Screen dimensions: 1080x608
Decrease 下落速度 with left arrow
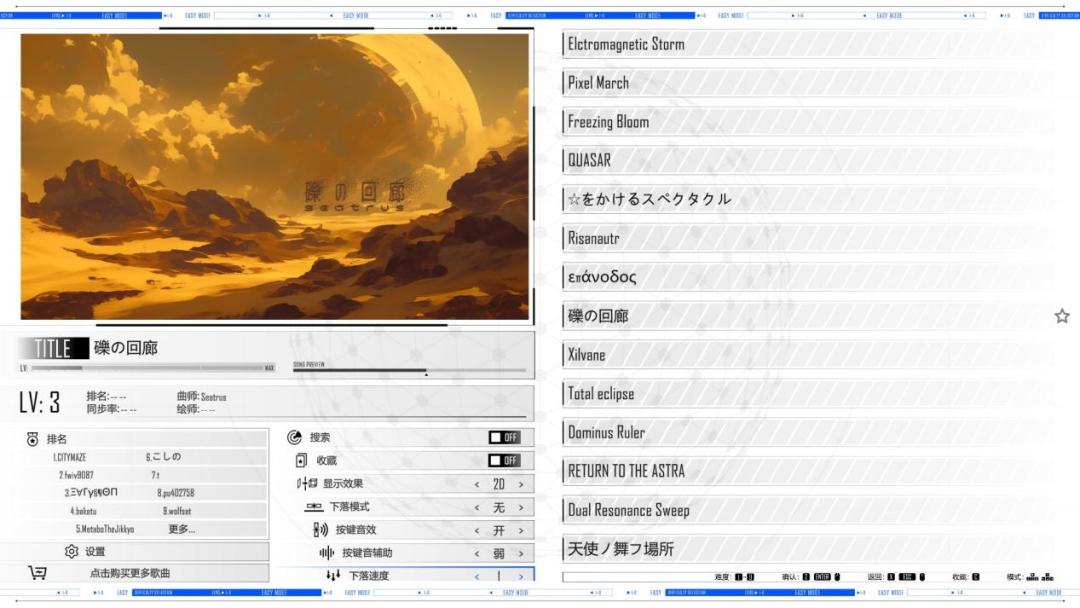pyautogui.click(x=477, y=576)
